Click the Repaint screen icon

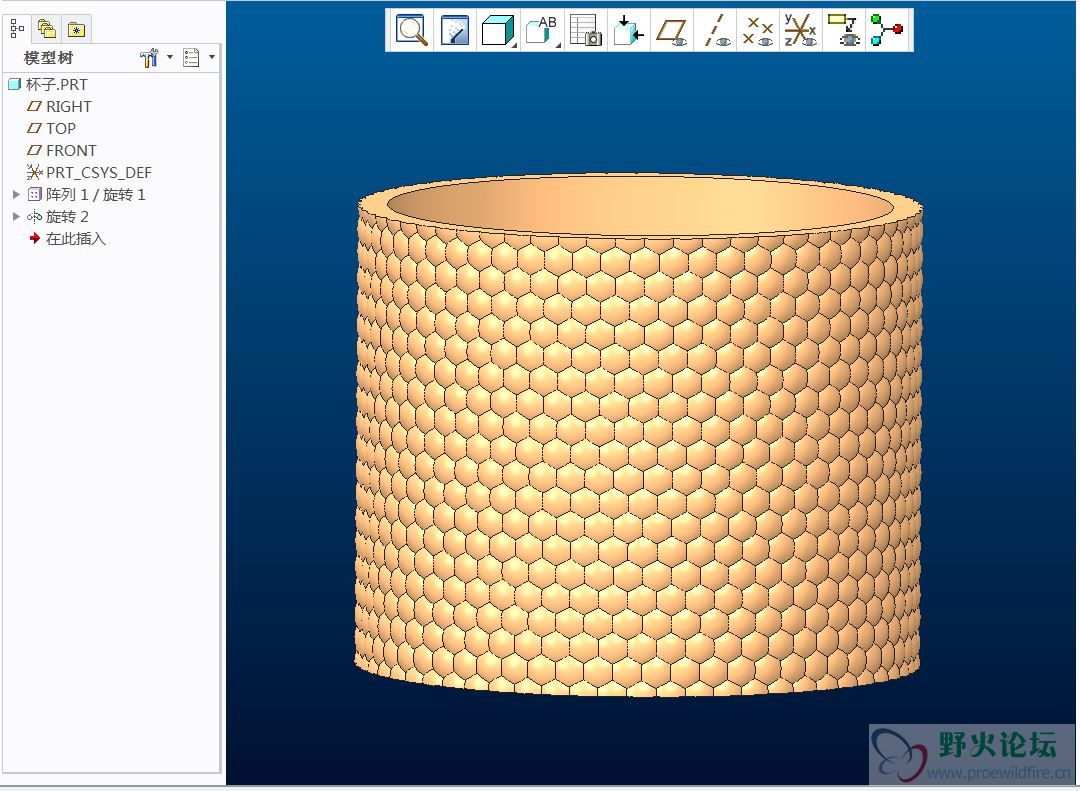(x=455, y=30)
